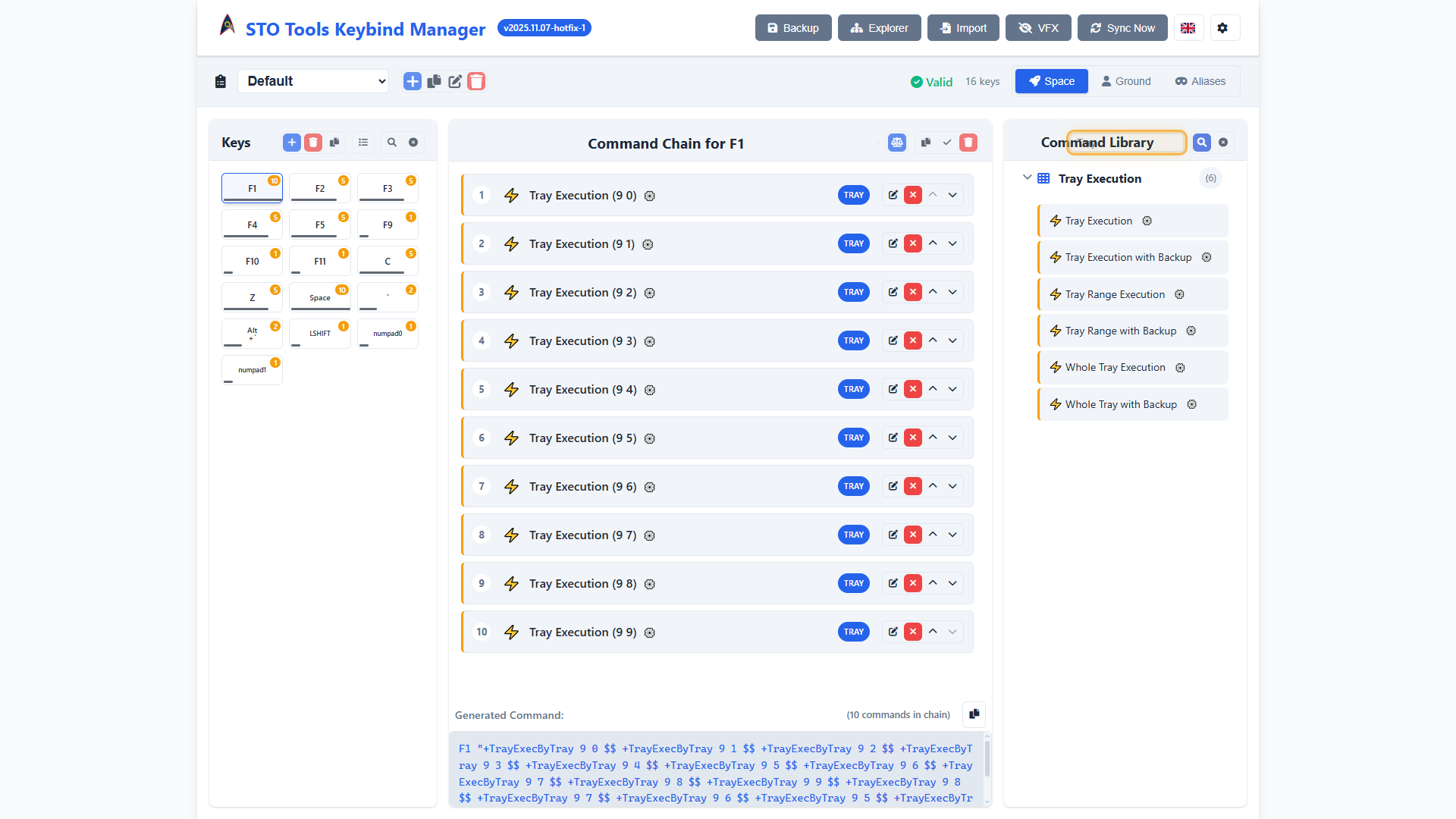Copy the Generated Command with the copy icon
The width and height of the screenshot is (1456, 819).
pyautogui.click(x=974, y=714)
